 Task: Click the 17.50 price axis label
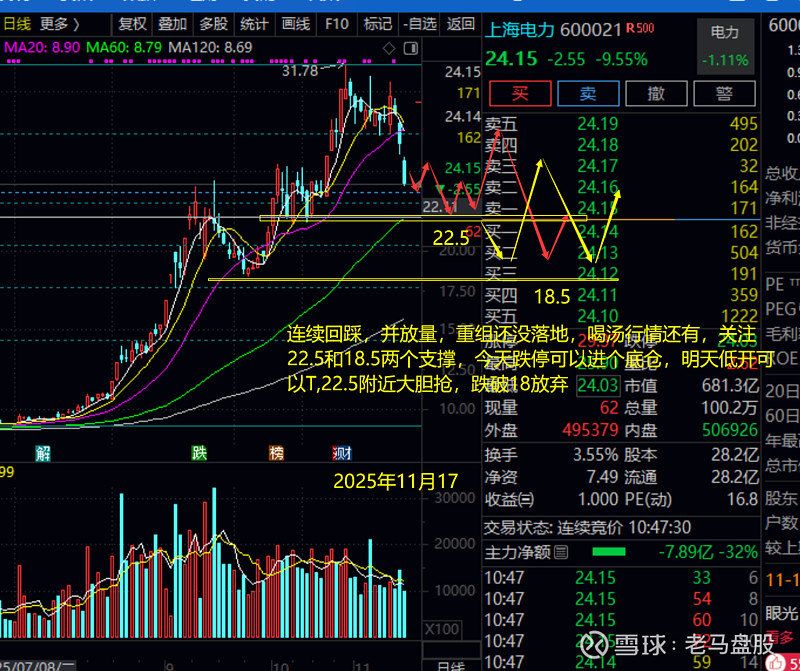click(458, 291)
